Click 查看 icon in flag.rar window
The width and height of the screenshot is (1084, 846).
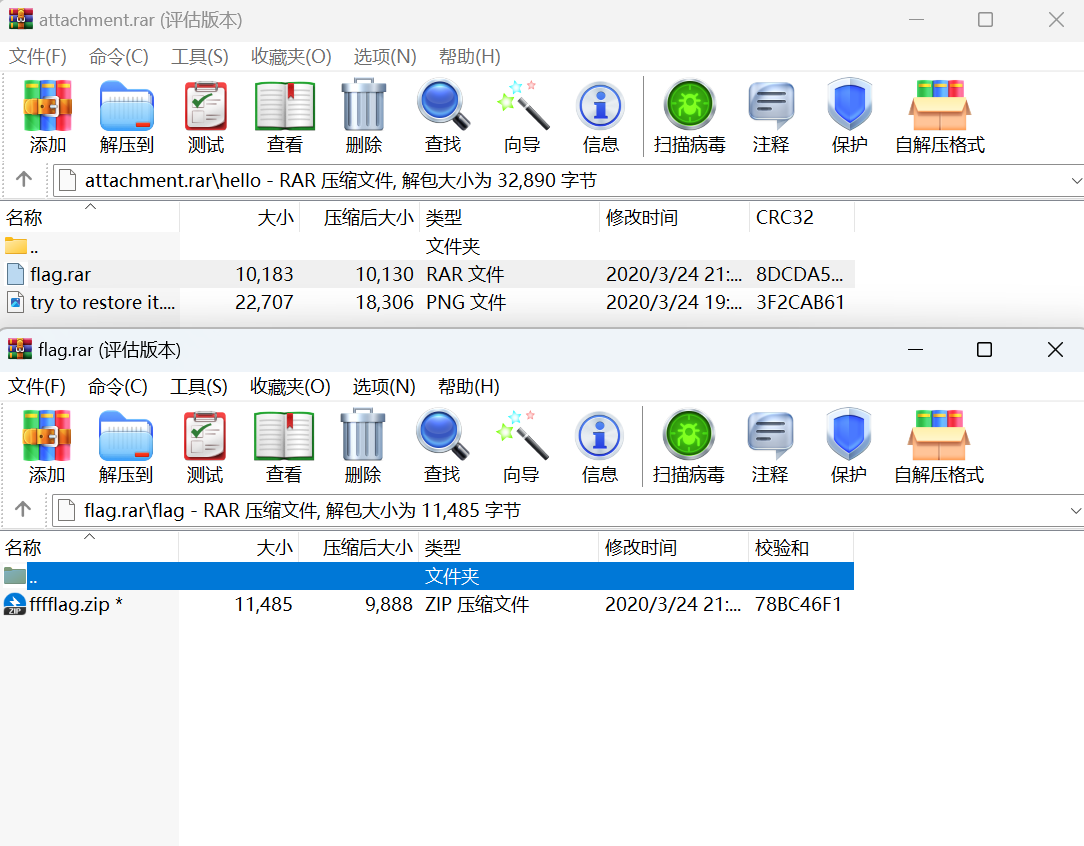(x=283, y=435)
